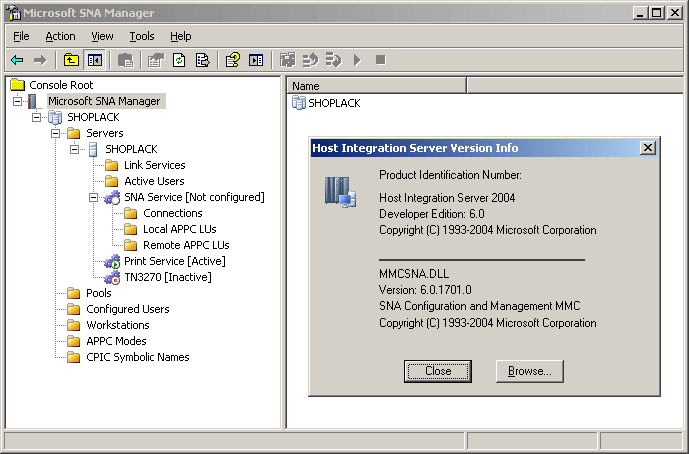Image resolution: width=689 pixels, height=454 pixels.
Task: Open the Tools menu
Action: 141,36
